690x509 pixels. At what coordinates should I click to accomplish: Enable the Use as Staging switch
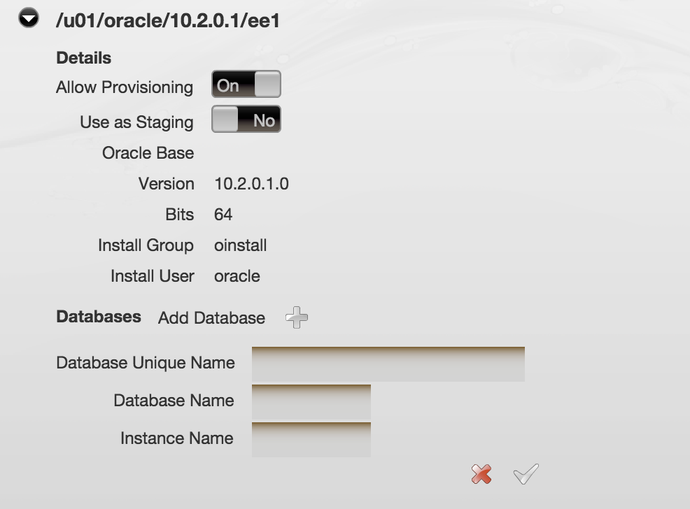(x=246, y=120)
